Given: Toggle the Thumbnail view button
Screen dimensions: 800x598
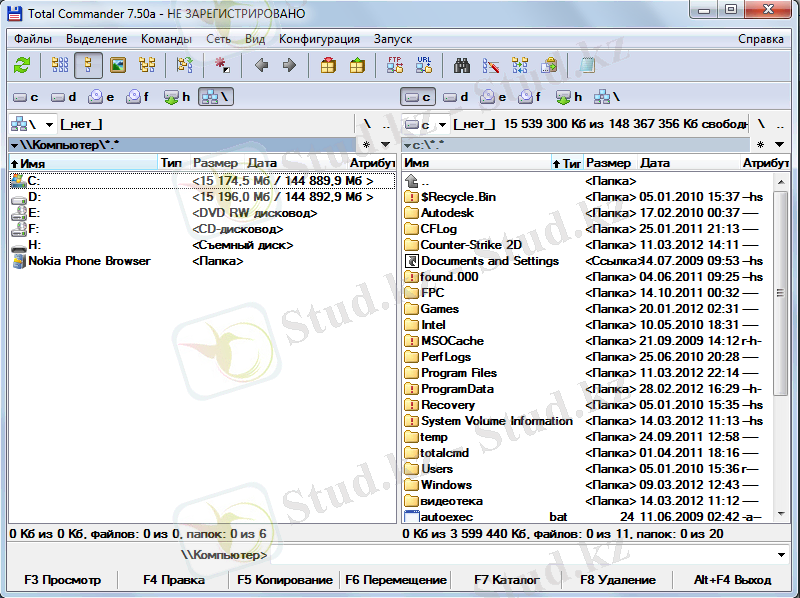Looking at the screenshot, I should pyautogui.click(x=118, y=66).
